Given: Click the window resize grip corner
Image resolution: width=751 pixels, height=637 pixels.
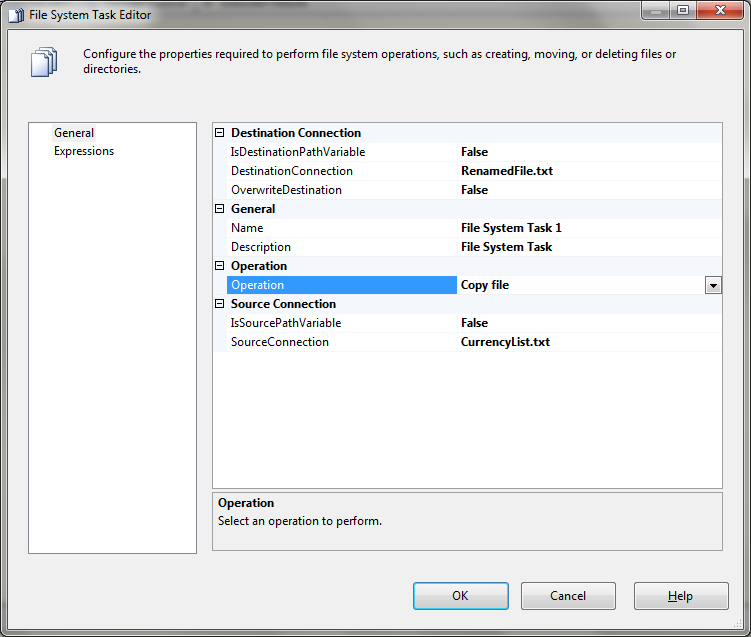Looking at the screenshot, I should click(x=738, y=624).
